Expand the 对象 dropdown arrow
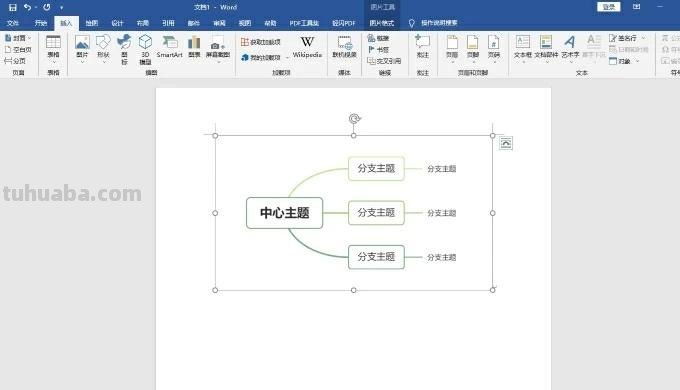The height and width of the screenshot is (390, 680). coord(638,61)
